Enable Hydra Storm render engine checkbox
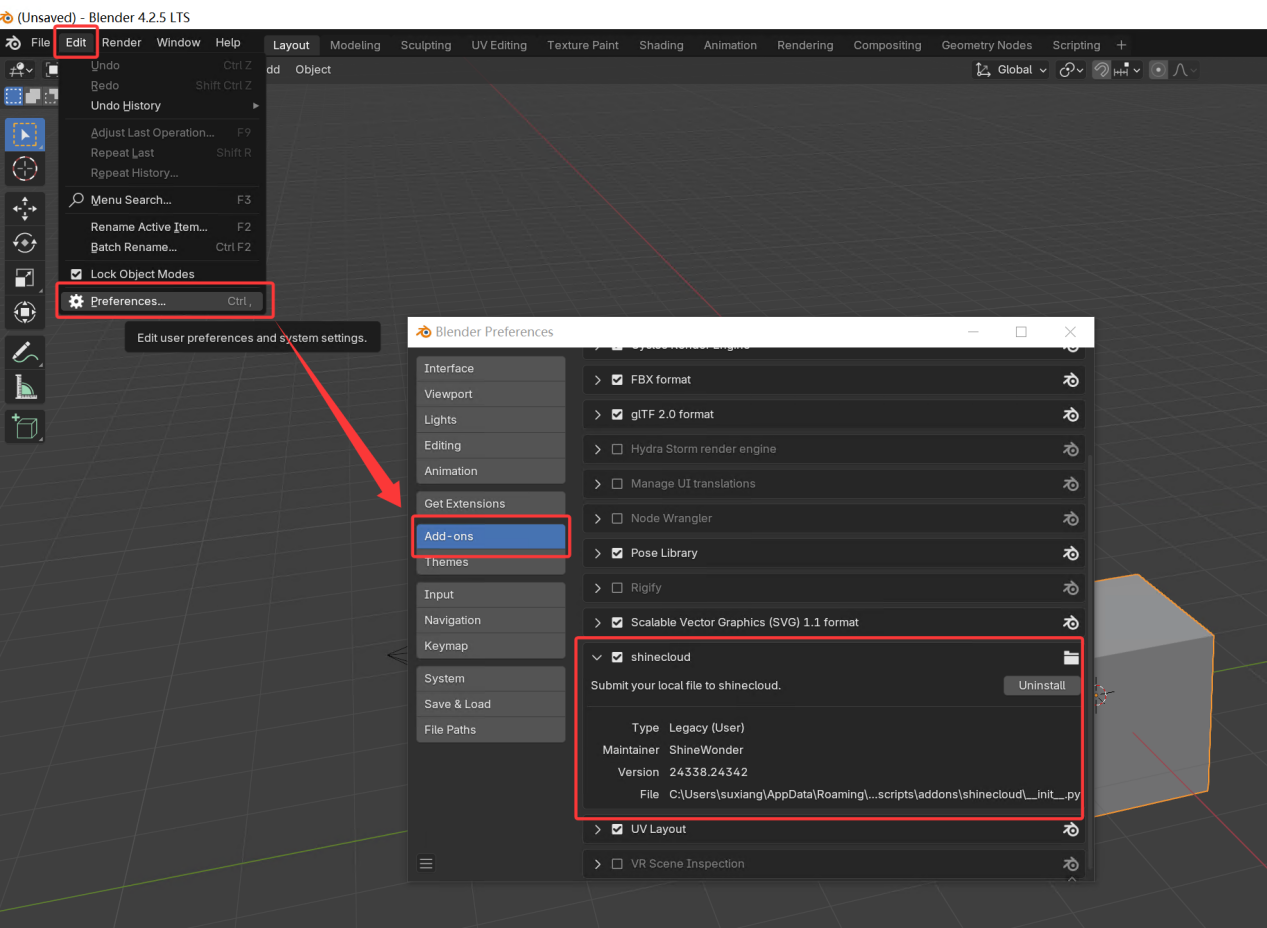The image size is (1267, 928). [x=617, y=449]
